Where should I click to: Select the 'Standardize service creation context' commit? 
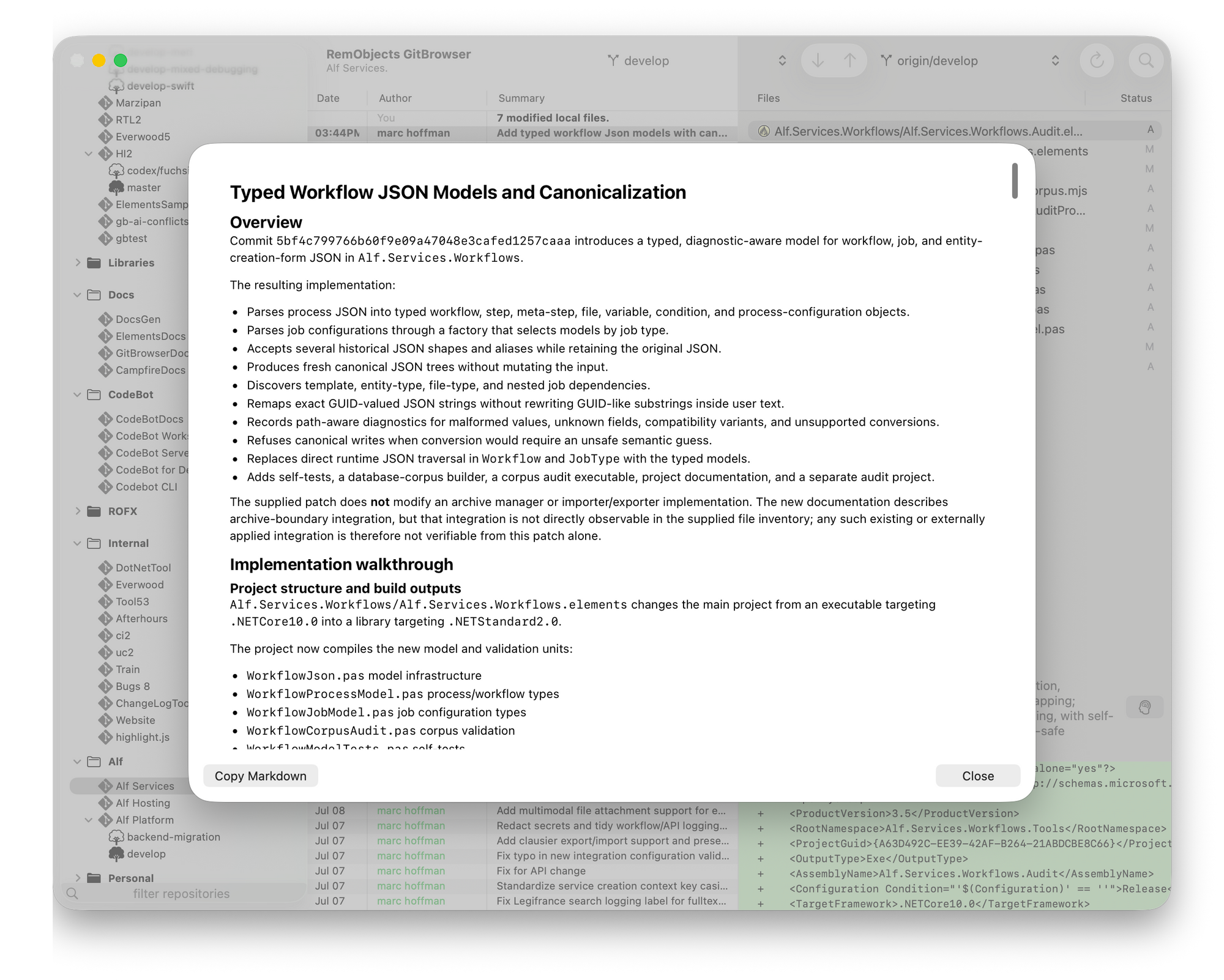click(523, 886)
